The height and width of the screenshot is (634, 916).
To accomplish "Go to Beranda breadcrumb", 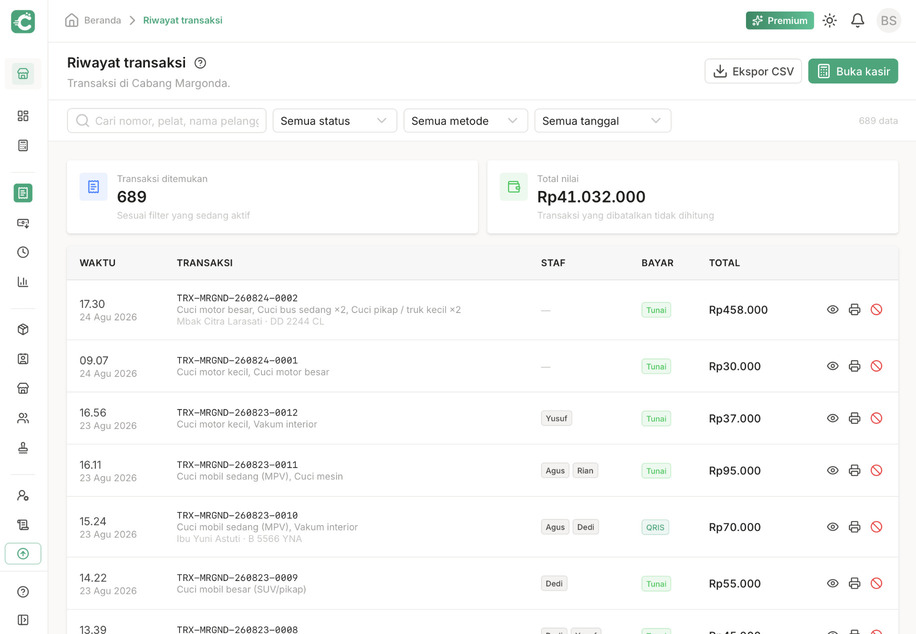I will point(102,20).
